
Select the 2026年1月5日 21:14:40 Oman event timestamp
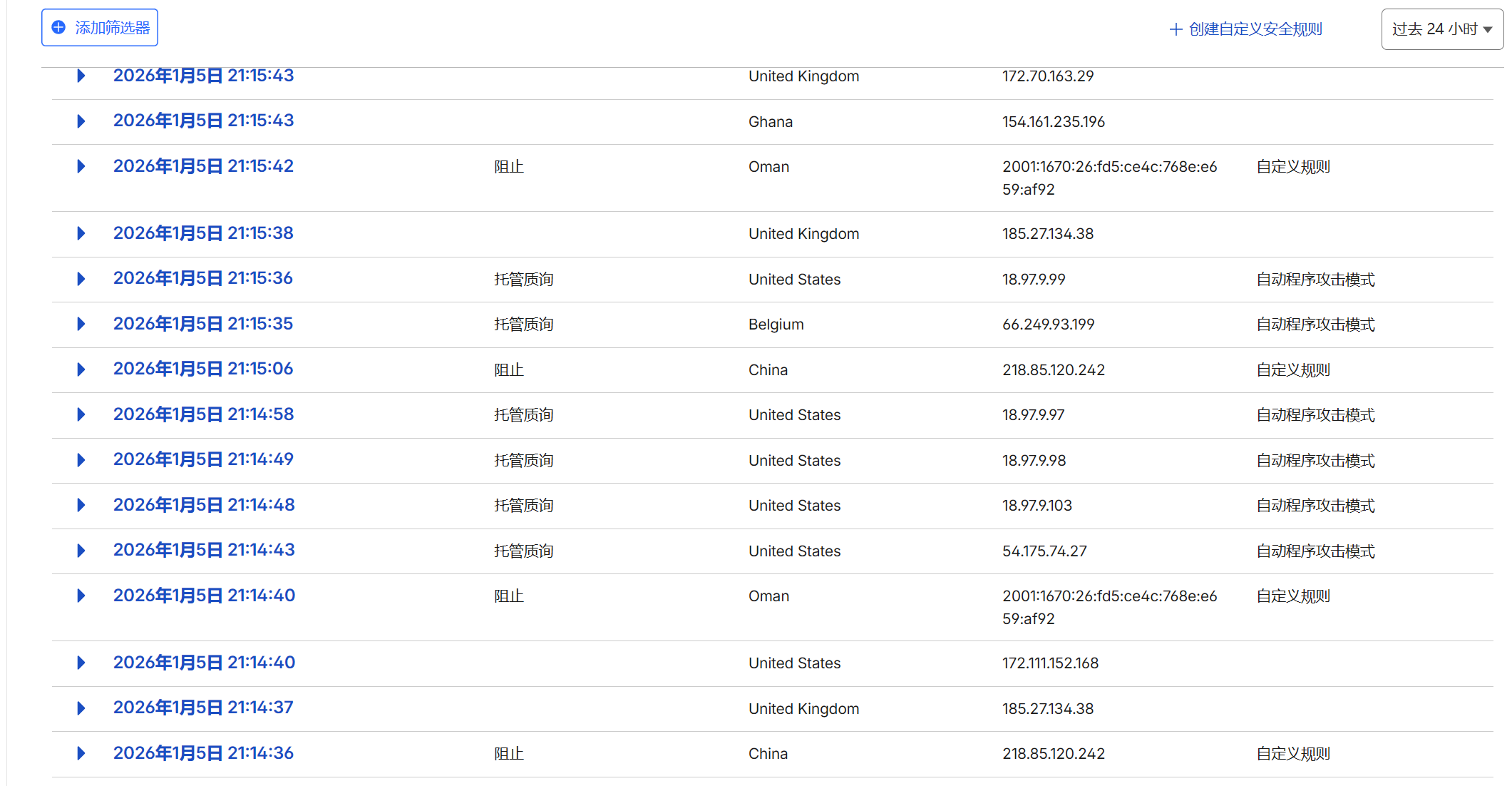[x=204, y=596]
